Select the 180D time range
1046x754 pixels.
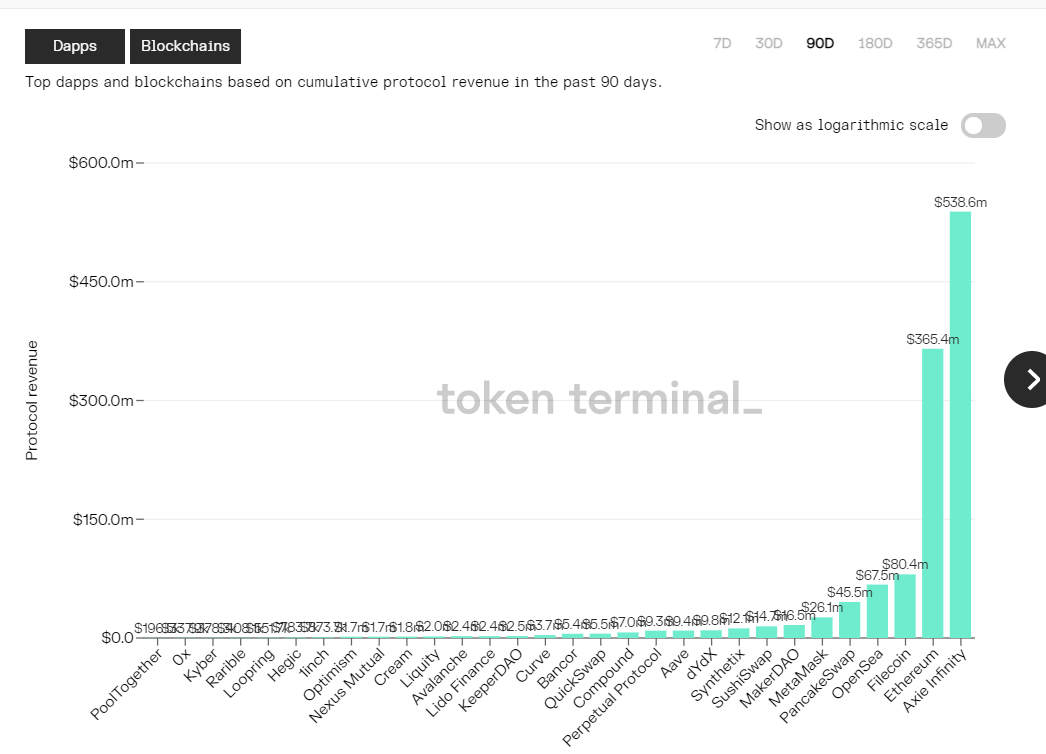pyautogui.click(x=875, y=43)
